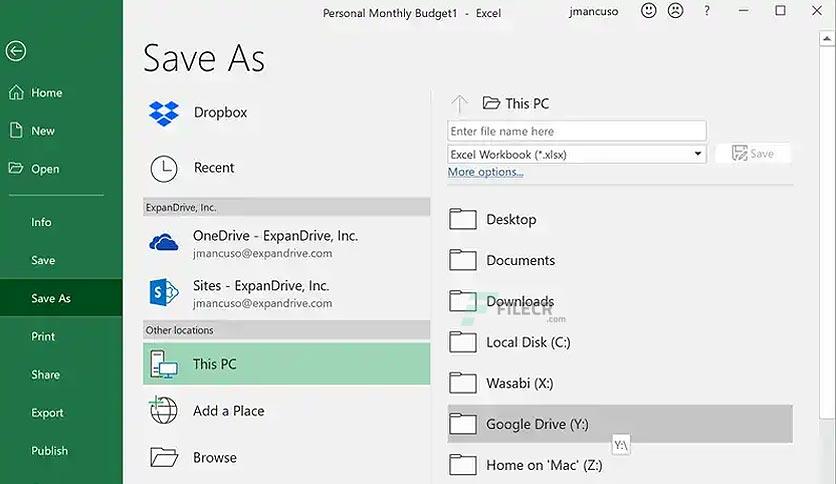Open the Print menu item
836x484 pixels.
(x=43, y=336)
